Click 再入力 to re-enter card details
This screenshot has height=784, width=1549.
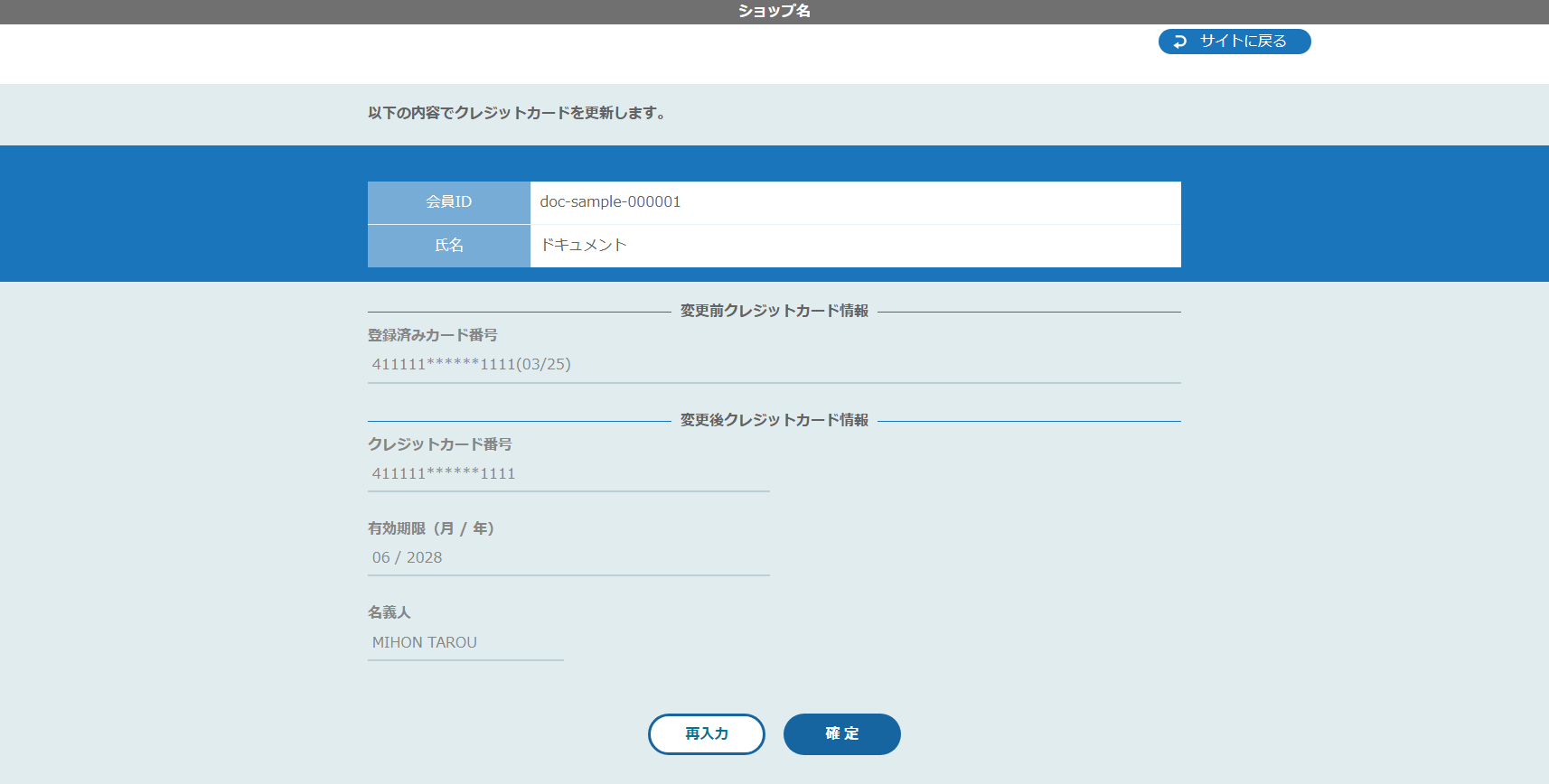706,733
